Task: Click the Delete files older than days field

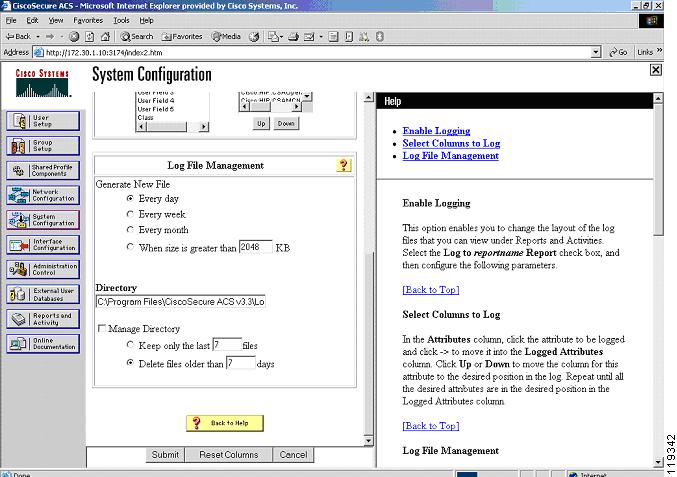Action: tap(241, 363)
